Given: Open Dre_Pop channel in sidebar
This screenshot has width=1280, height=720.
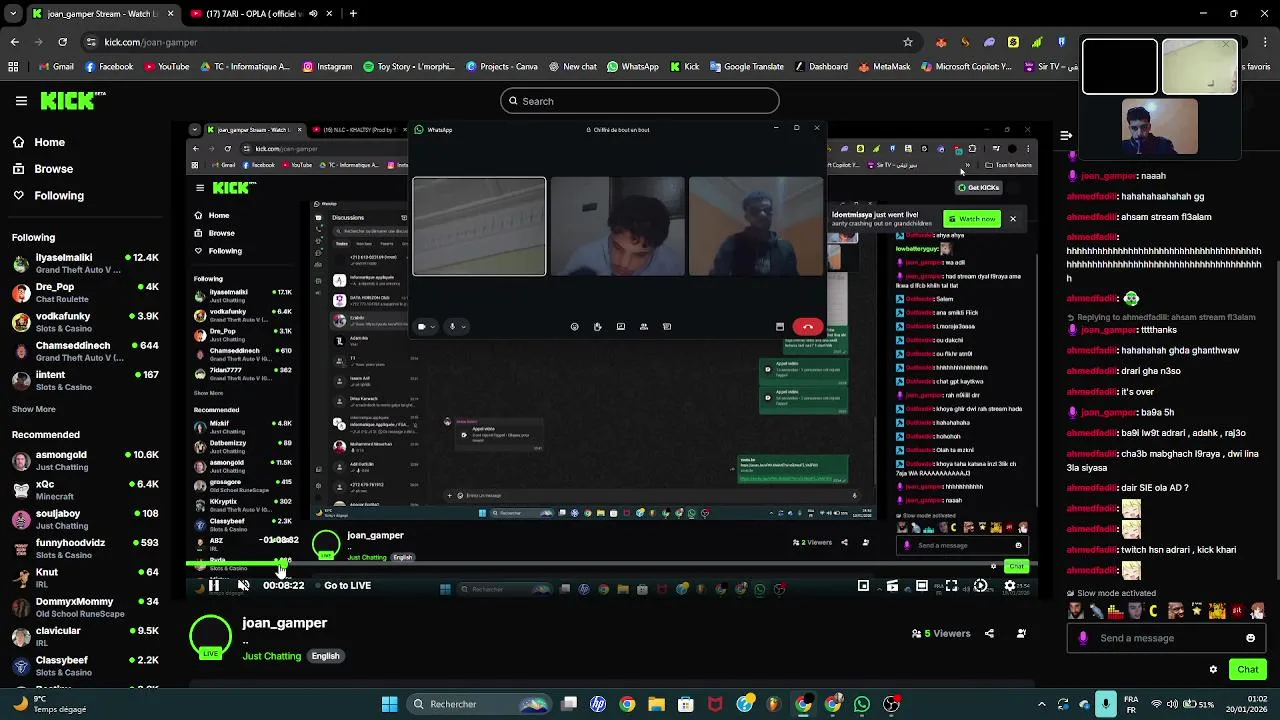Looking at the screenshot, I should coord(85,293).
